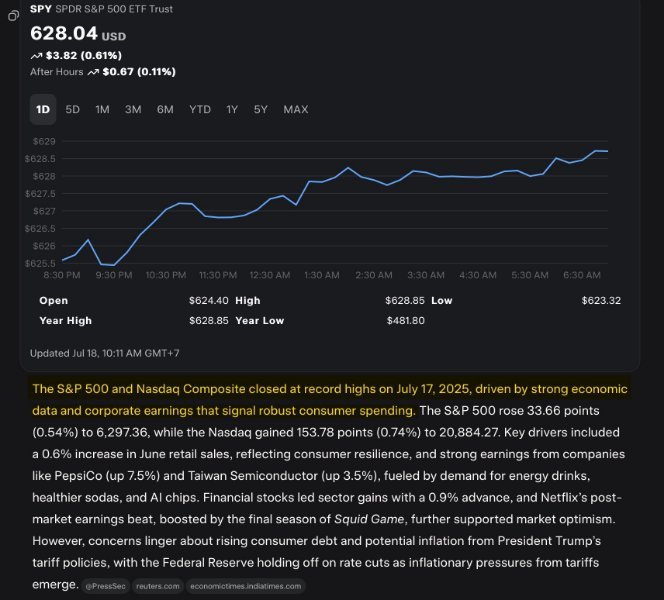The height and width of the screenshot is (600, 664).
Task: Click the Year High value $628.85
Action: 208,320
